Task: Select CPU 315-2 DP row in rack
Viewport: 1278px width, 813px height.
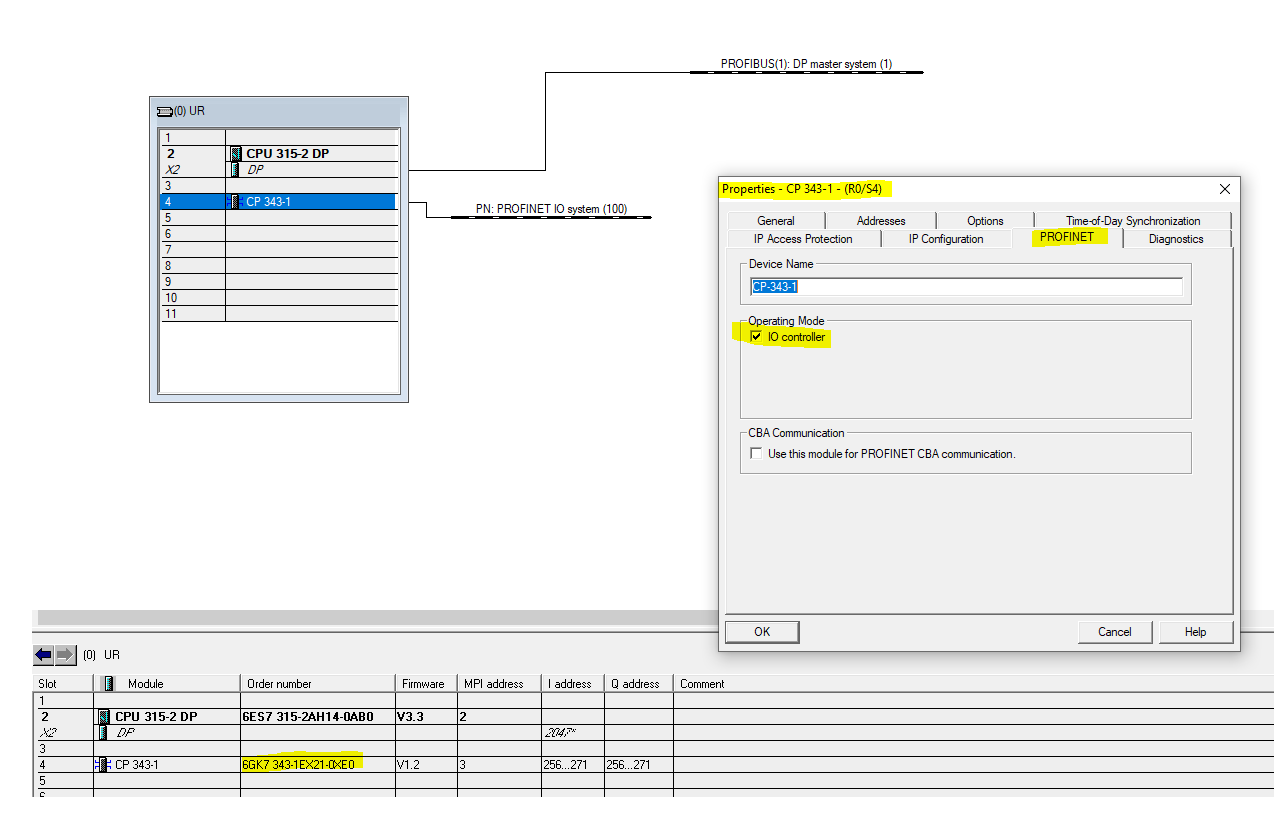Action: coord(279,154)
